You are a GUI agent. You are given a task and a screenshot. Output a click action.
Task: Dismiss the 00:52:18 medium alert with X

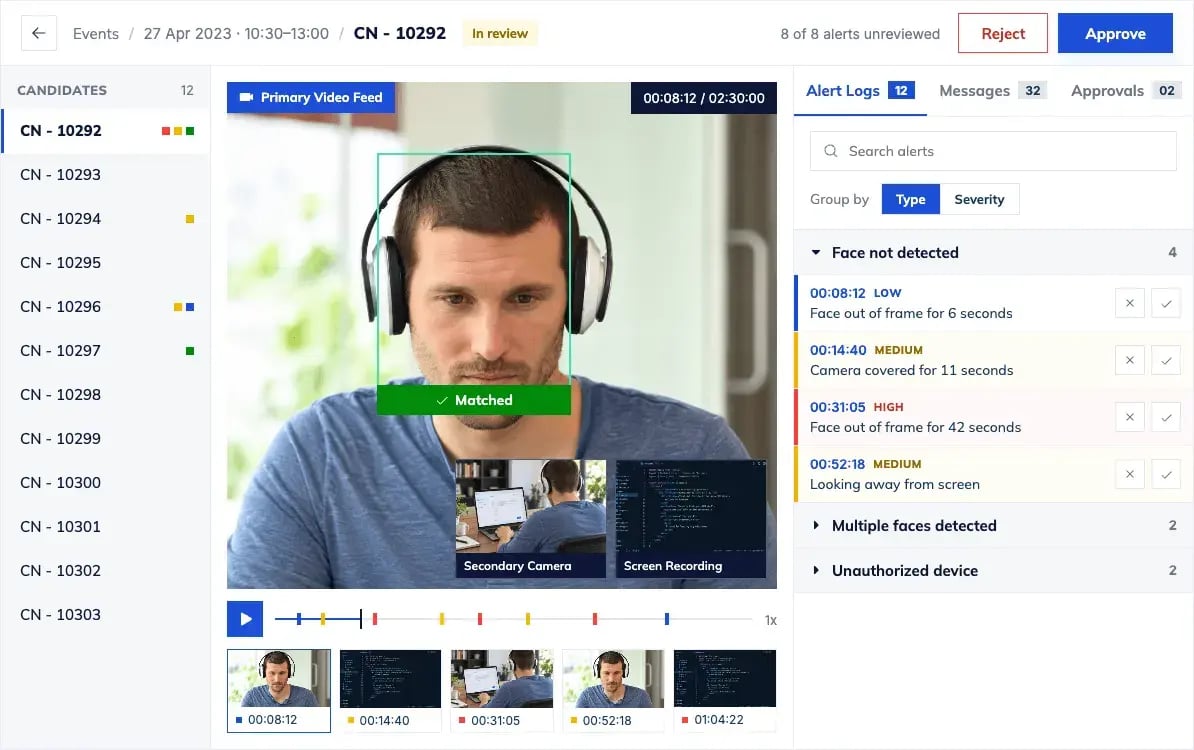(x=1130, y=474)
